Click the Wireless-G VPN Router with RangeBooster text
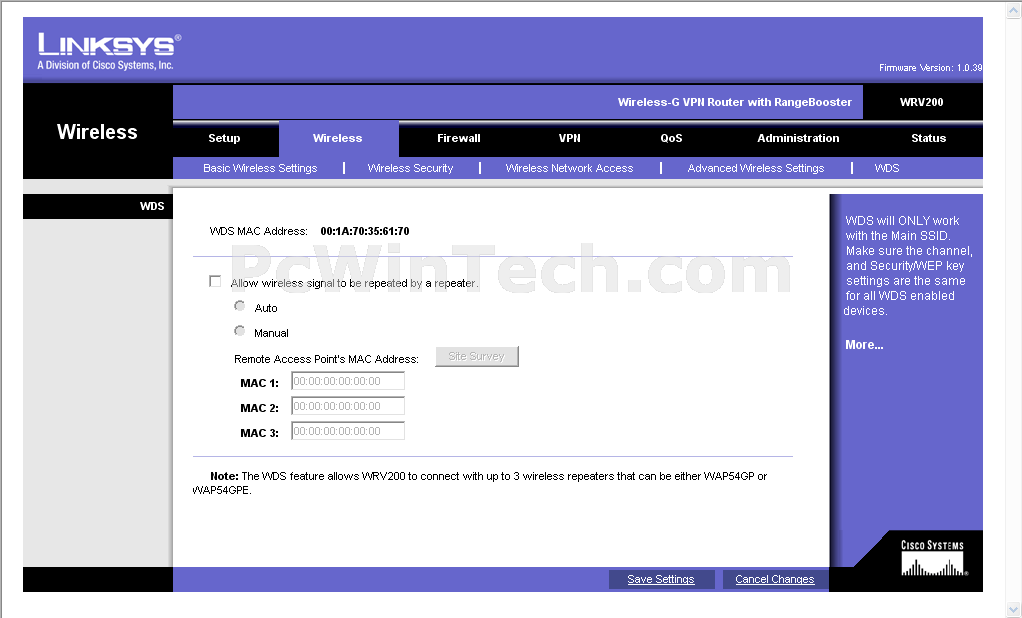Image resolution: width=1022 pixels, height=618 pixels. point(735,102)
